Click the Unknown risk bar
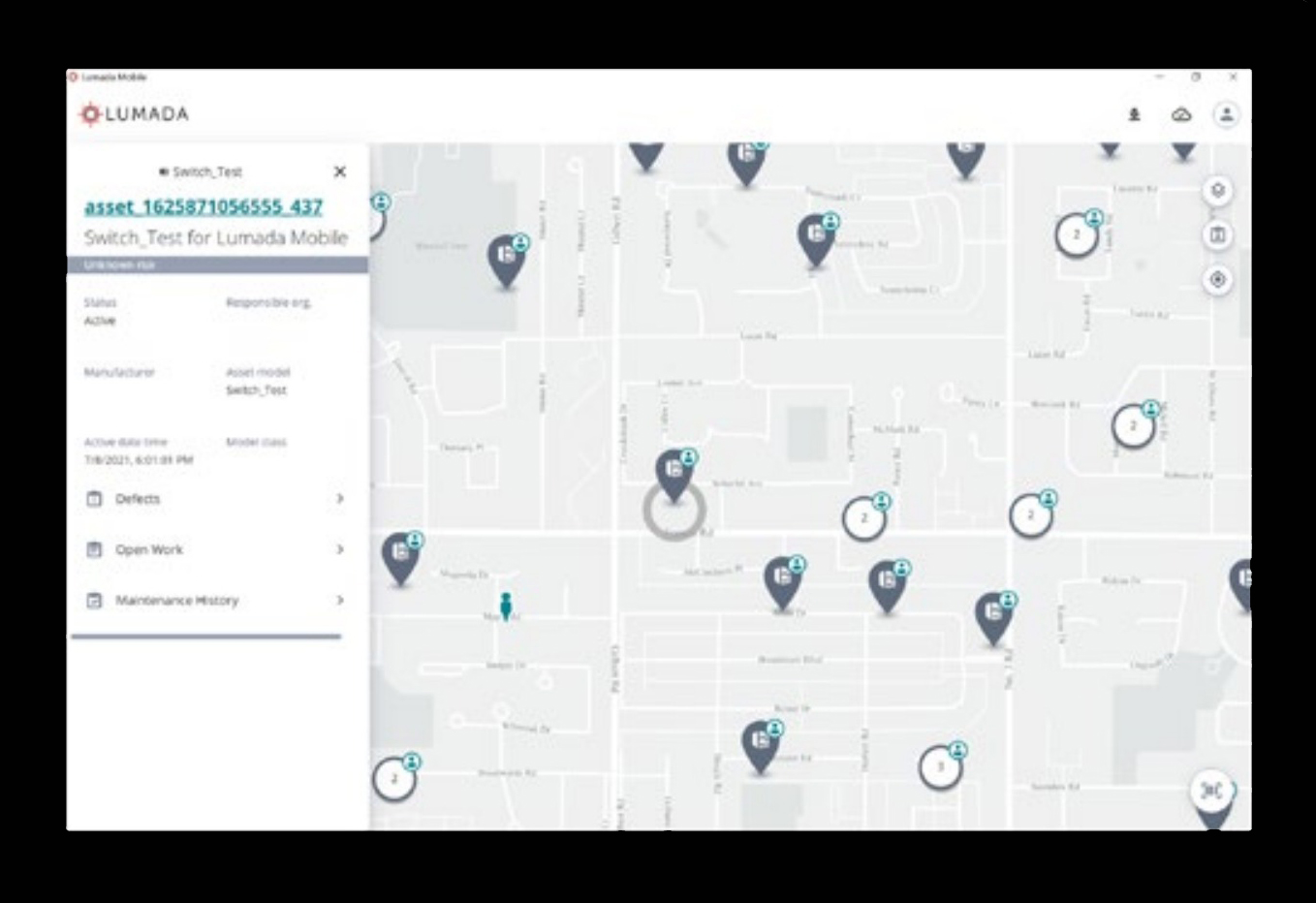The width and height of the screenshot is (1316, 903). [217, 265]
